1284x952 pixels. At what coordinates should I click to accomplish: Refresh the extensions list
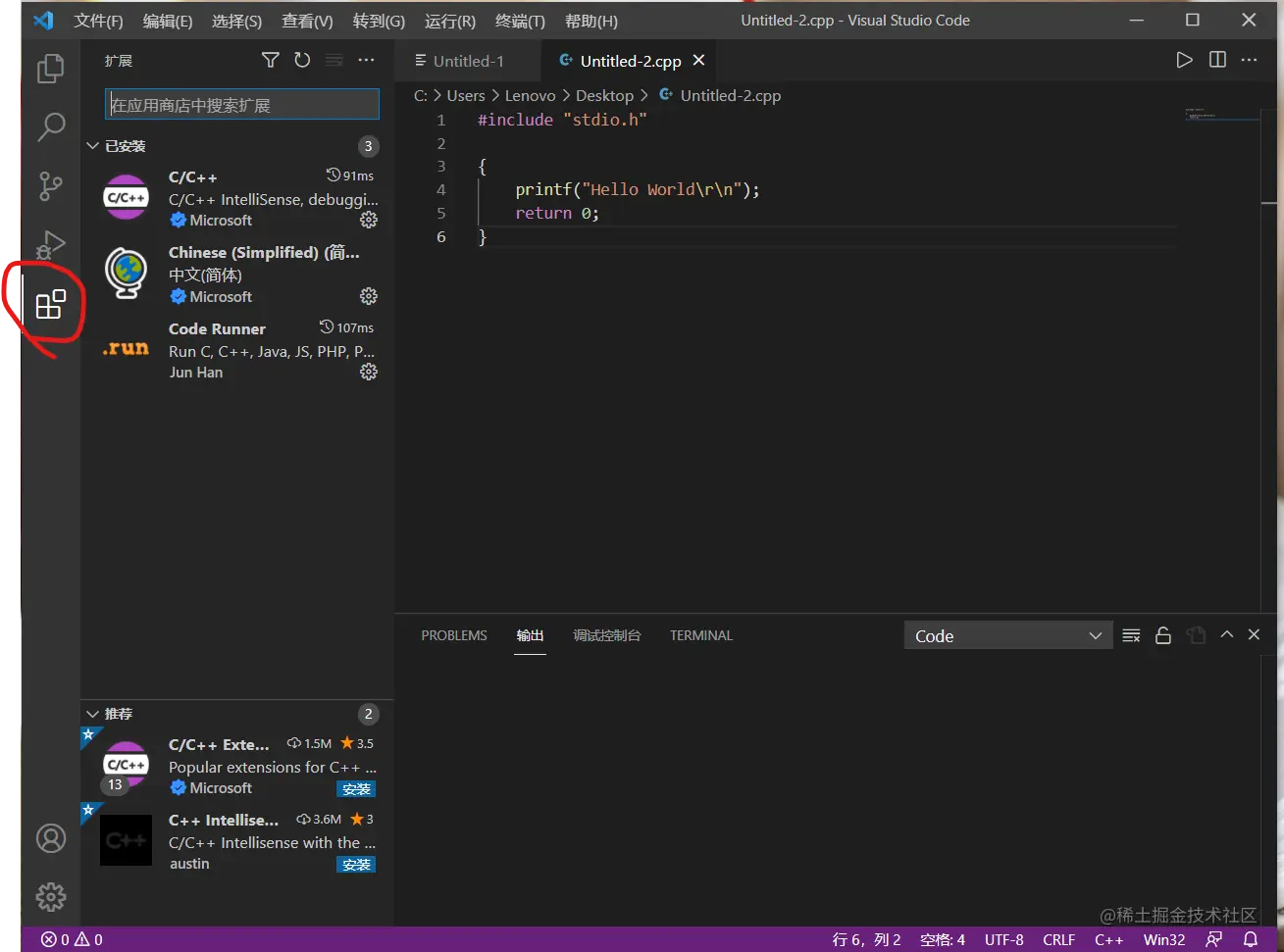(x=302, y=61)
